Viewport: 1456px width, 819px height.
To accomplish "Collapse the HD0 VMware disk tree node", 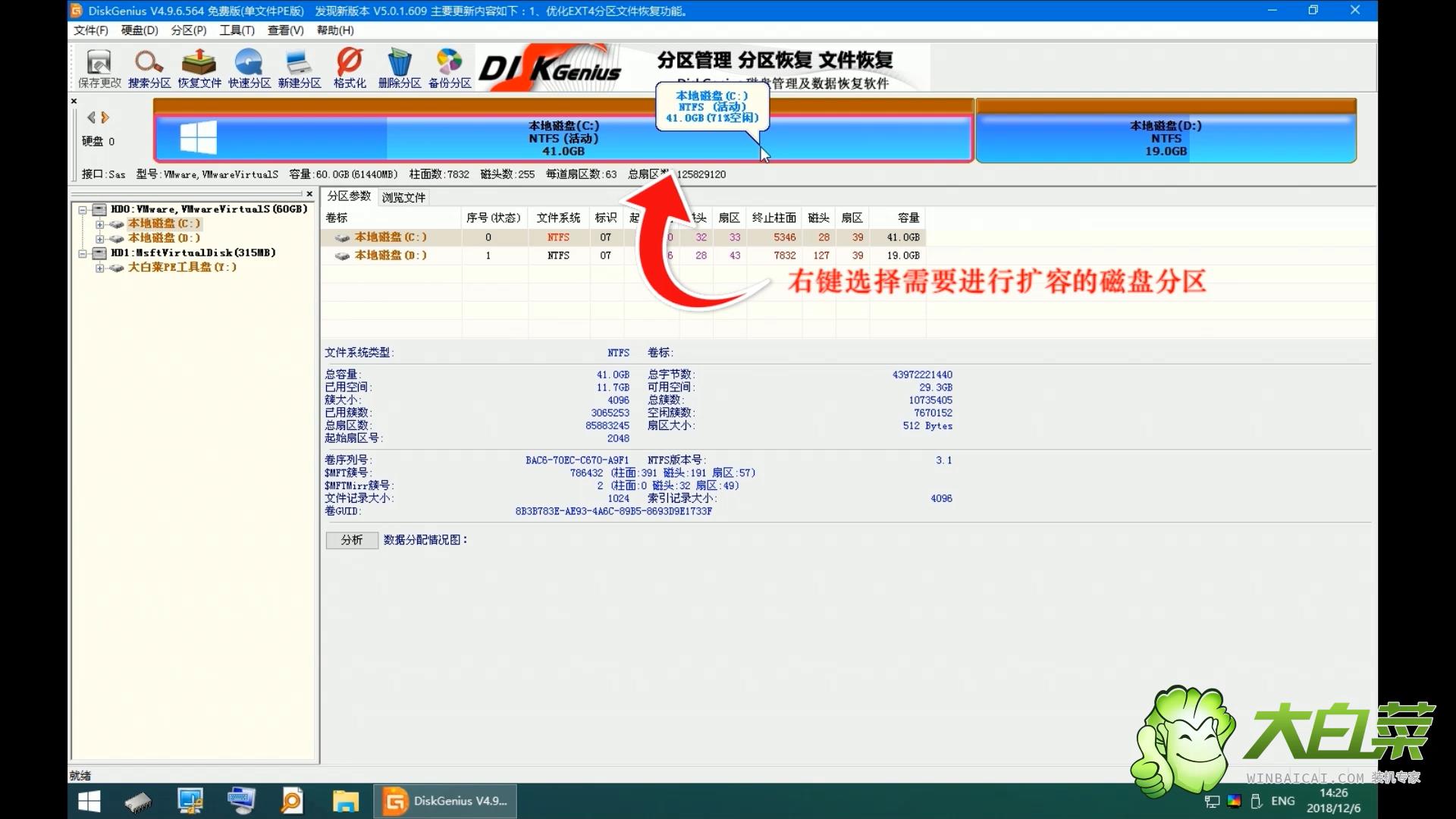I will 83,210.
